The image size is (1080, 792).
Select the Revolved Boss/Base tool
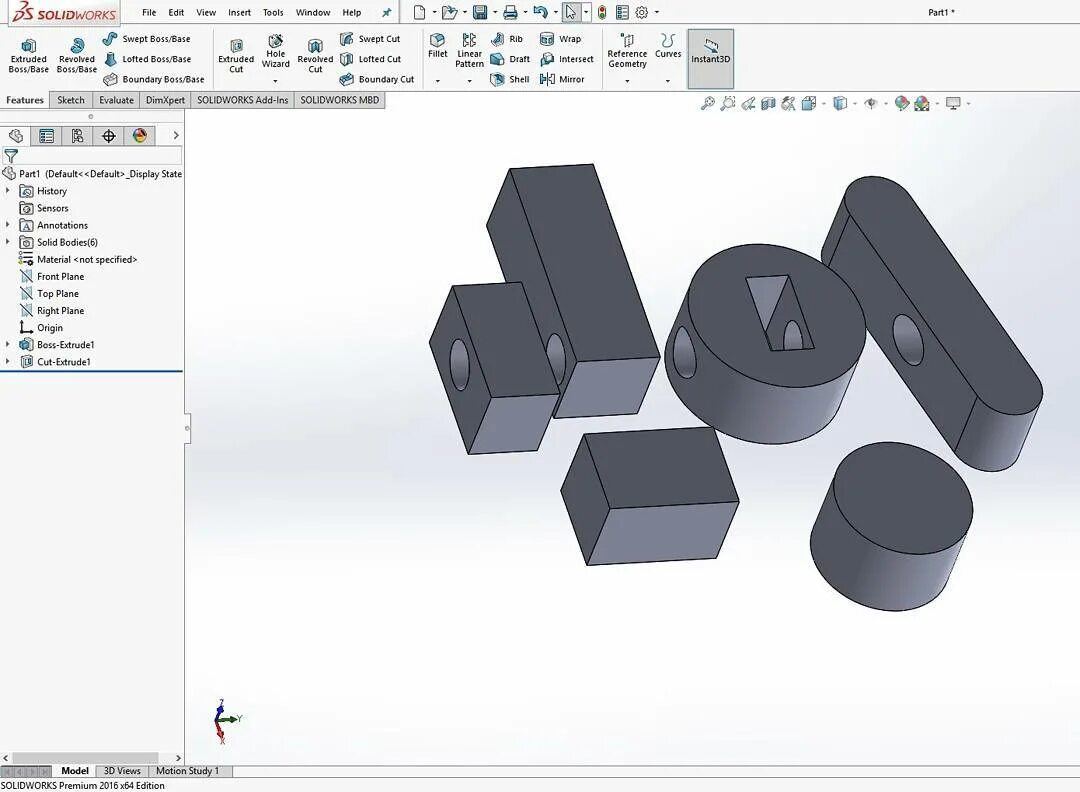click(76, 55)
